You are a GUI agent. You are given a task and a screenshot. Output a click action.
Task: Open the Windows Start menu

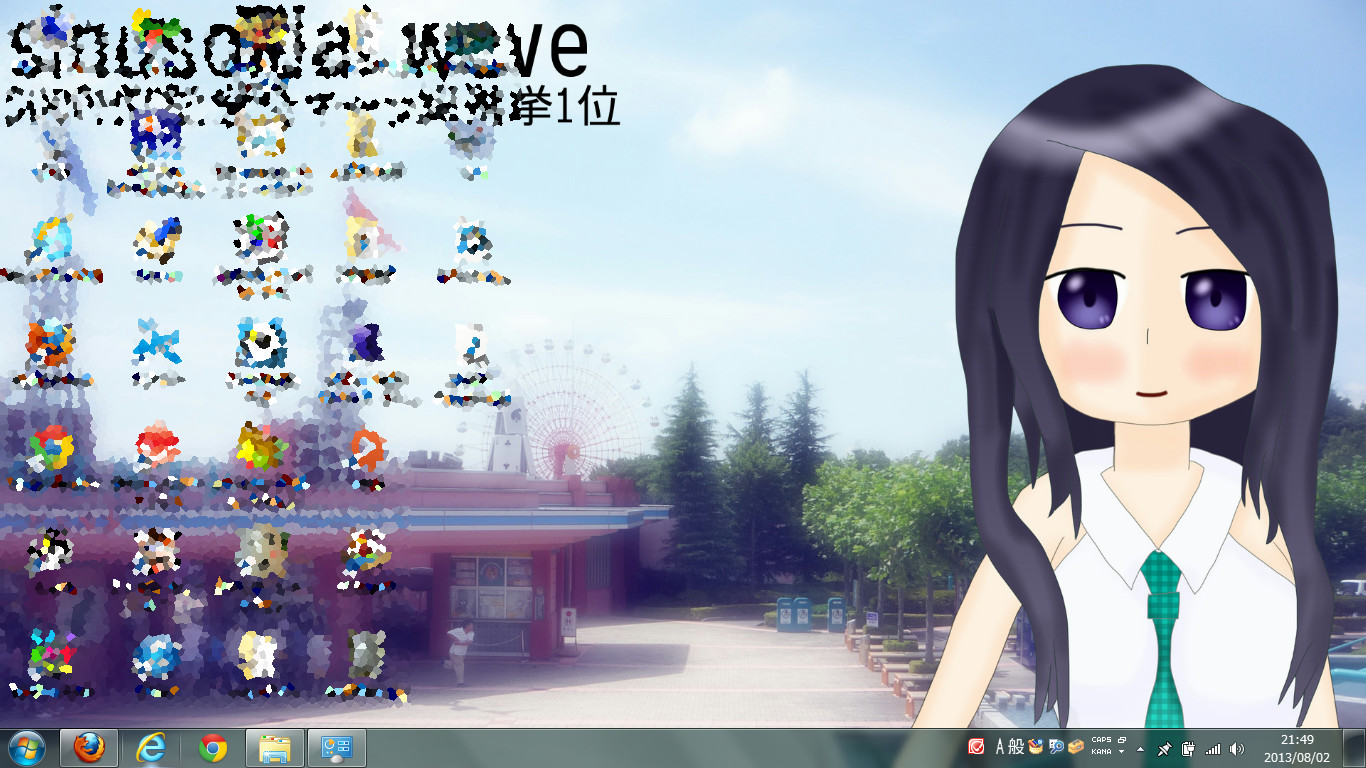pos(27,748)
